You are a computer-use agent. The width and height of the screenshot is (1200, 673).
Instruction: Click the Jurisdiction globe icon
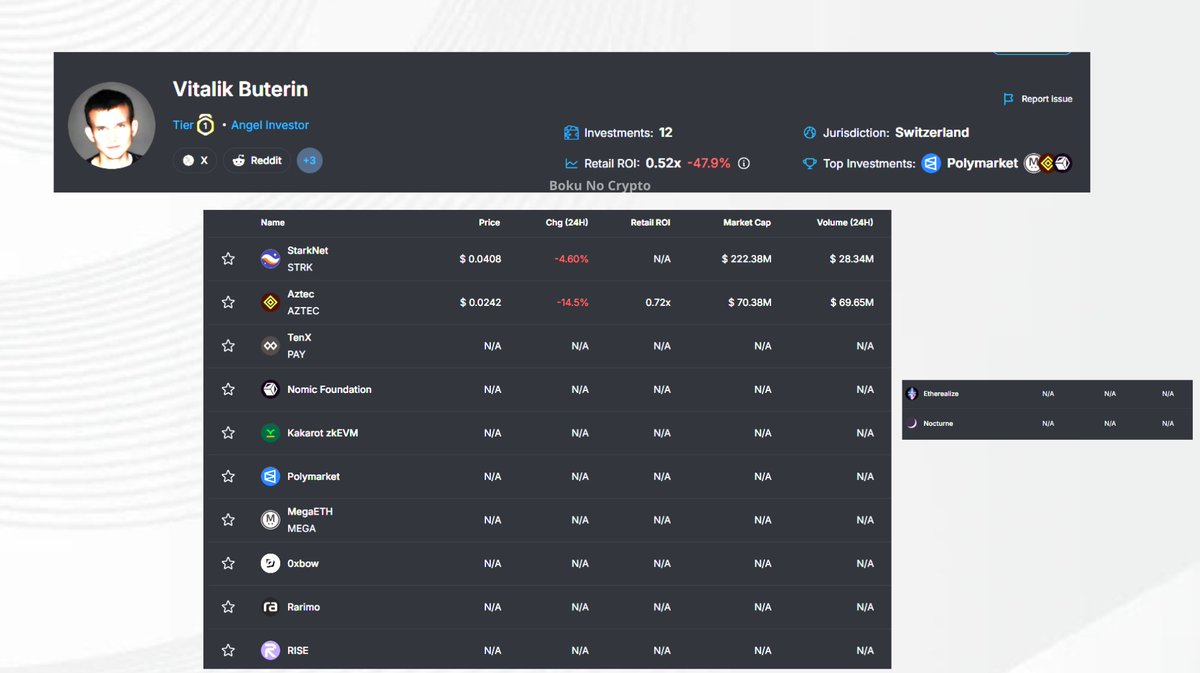point(810,132)
